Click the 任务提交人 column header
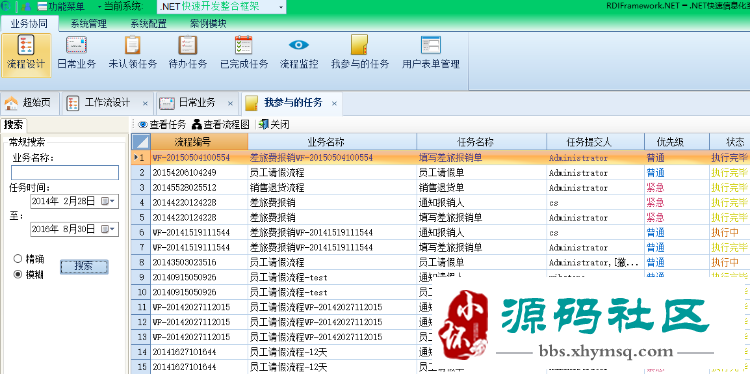The width and height of the screenshot is (750, 374). 595,142
